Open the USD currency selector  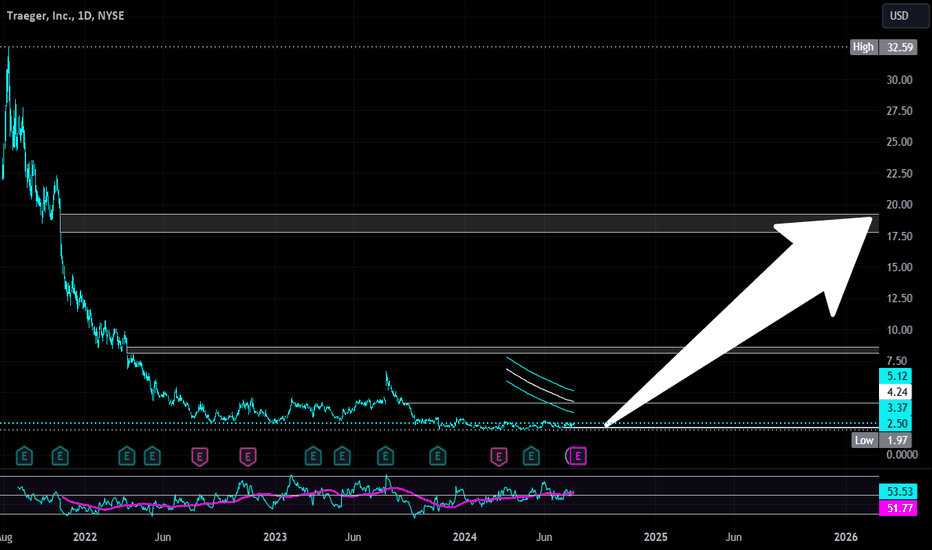click(905, 15)
